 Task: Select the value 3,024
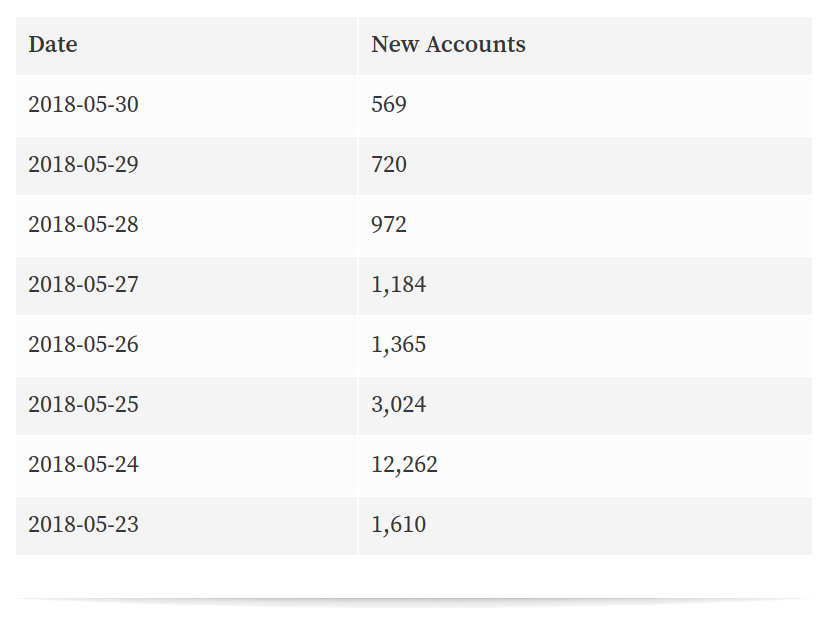tap(398, 405)
